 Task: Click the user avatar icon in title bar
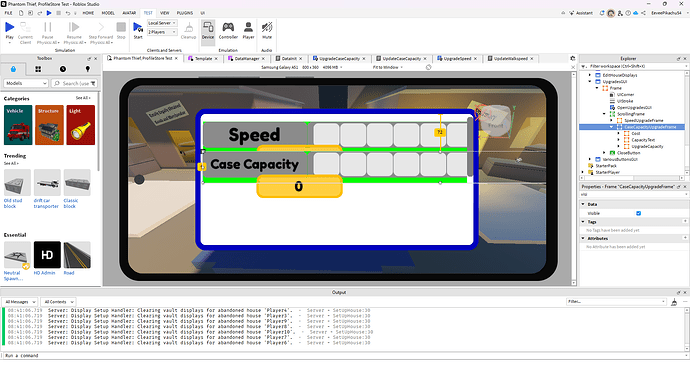[611, 13]
